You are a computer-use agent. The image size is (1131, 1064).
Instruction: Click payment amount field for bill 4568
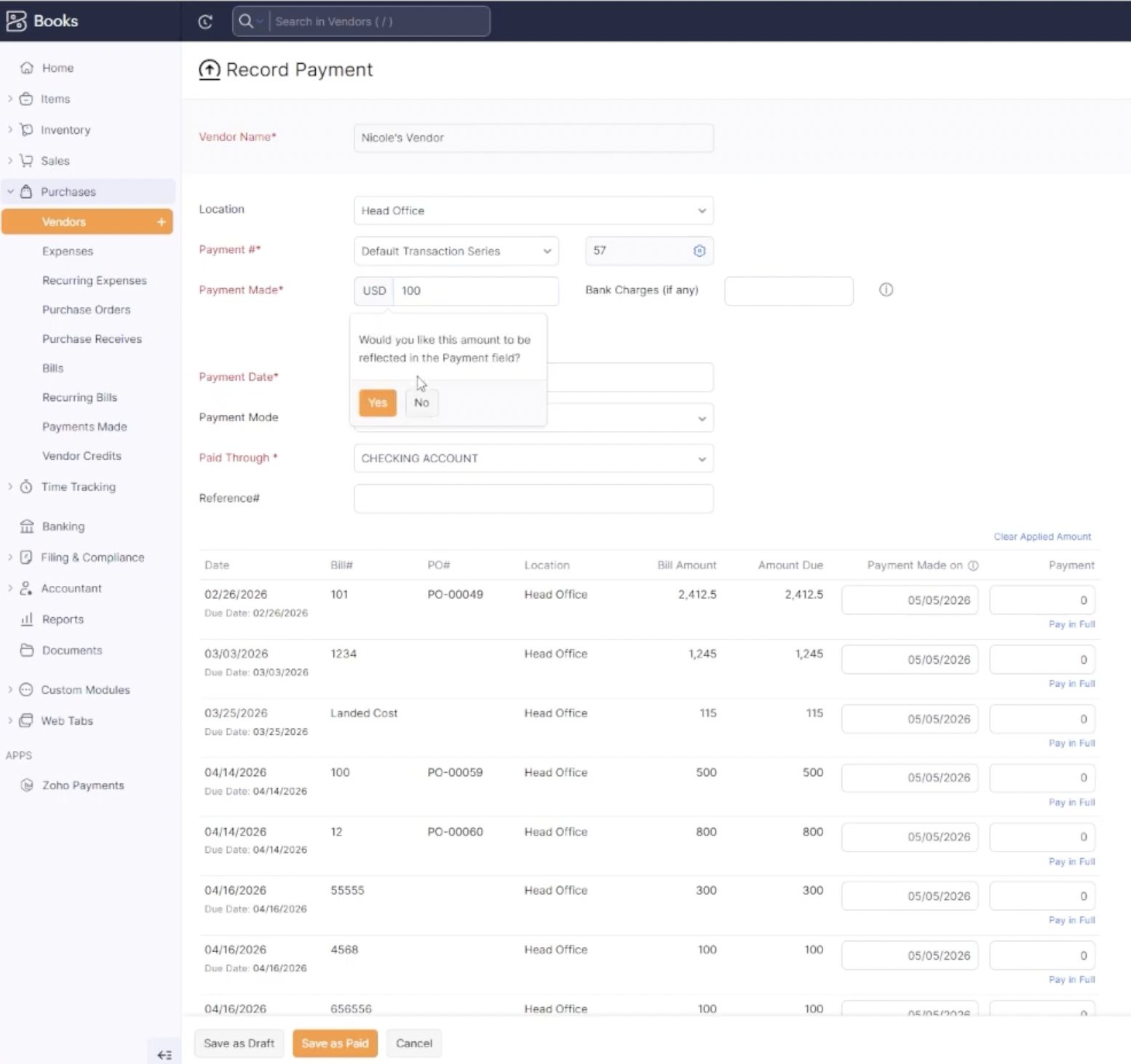pos(1042,956)
